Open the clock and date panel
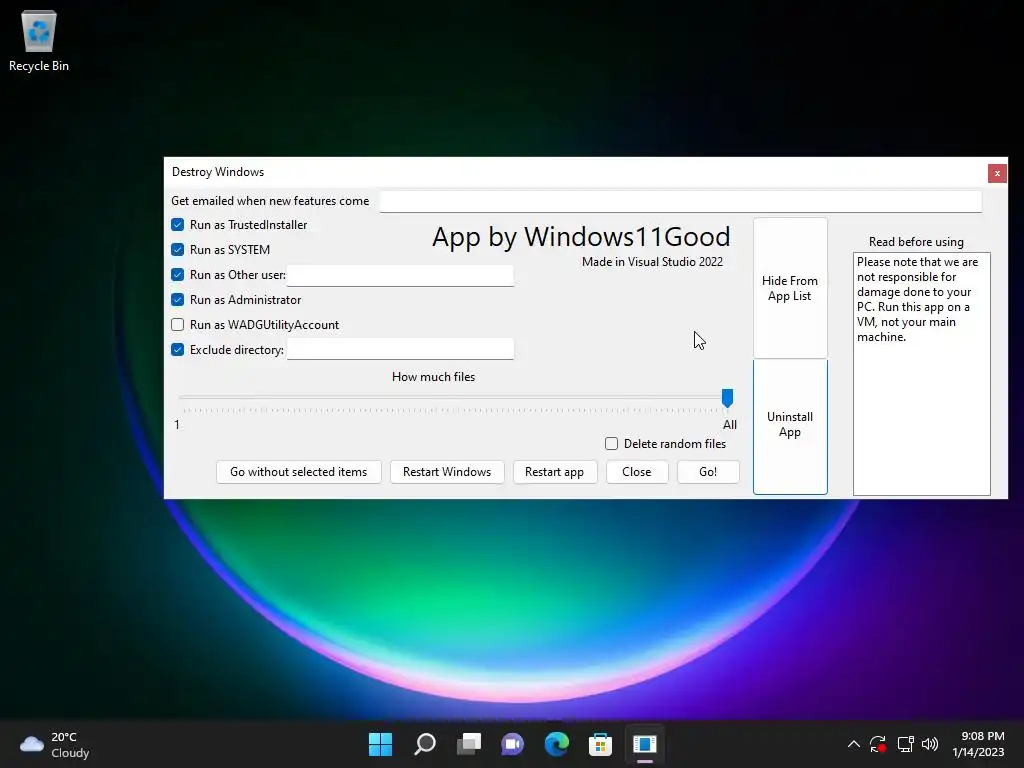Image resolution: width=1024 pixels, height=768 pixels. point(978,744)
